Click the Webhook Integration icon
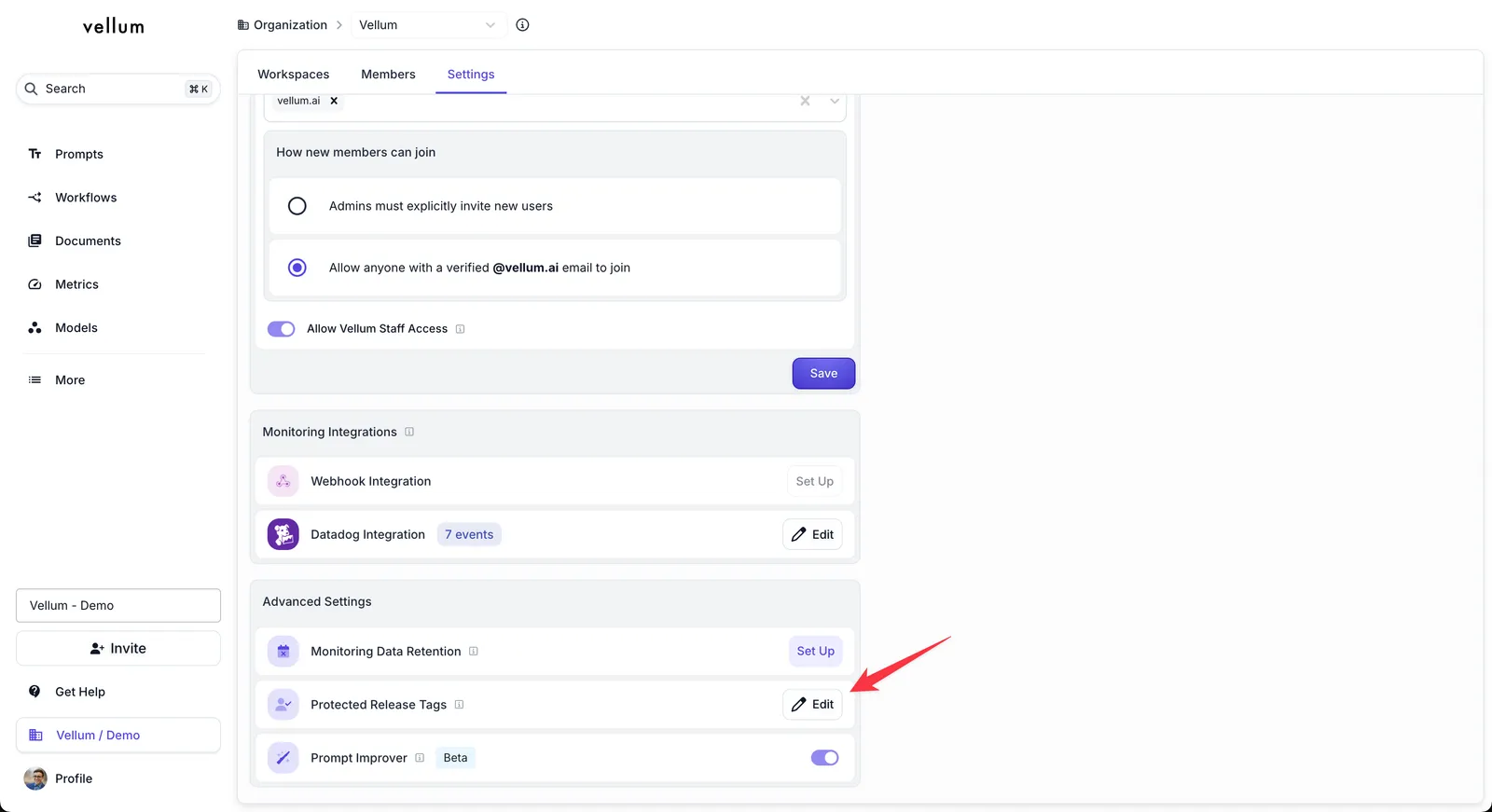This screenshot has height=812, width=1492. pos(283,481)
